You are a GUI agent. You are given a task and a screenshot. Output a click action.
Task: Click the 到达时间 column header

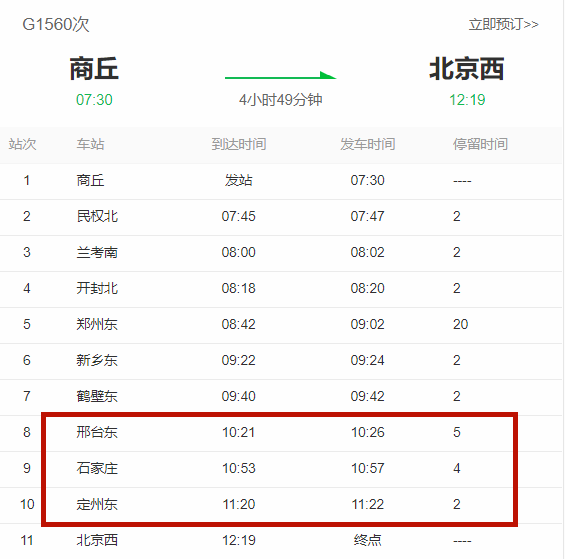point(239,144)
